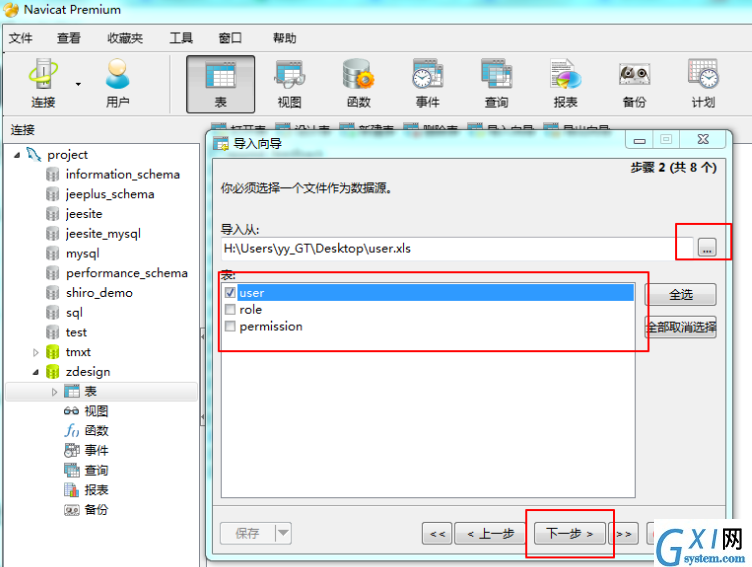The image size is (752, 567).
Task: Click the zdesign database icon
Action: pos(52,372)
